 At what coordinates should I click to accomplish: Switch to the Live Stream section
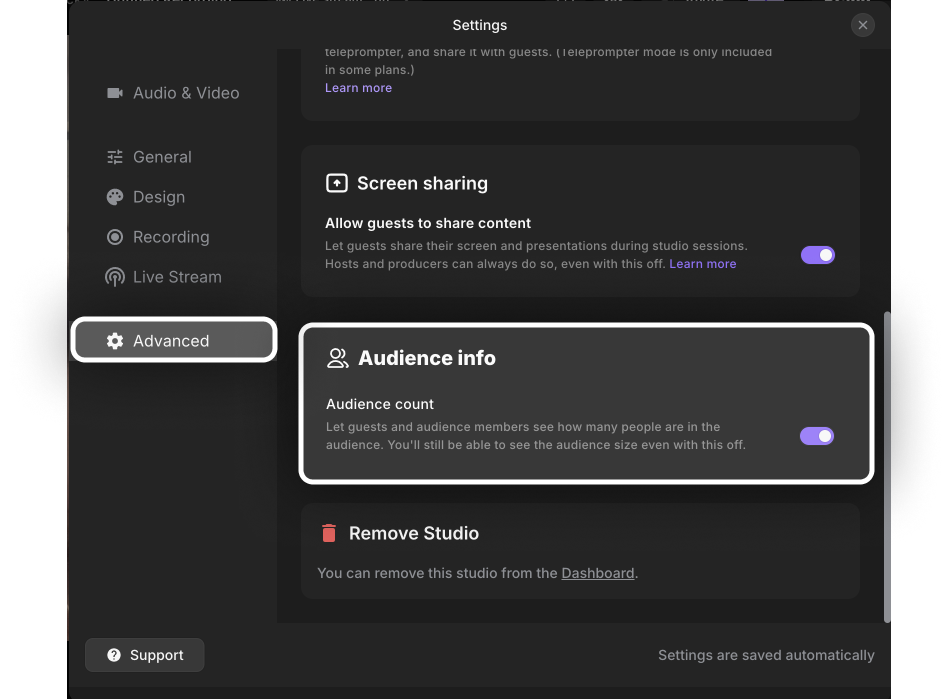(177, 277)
